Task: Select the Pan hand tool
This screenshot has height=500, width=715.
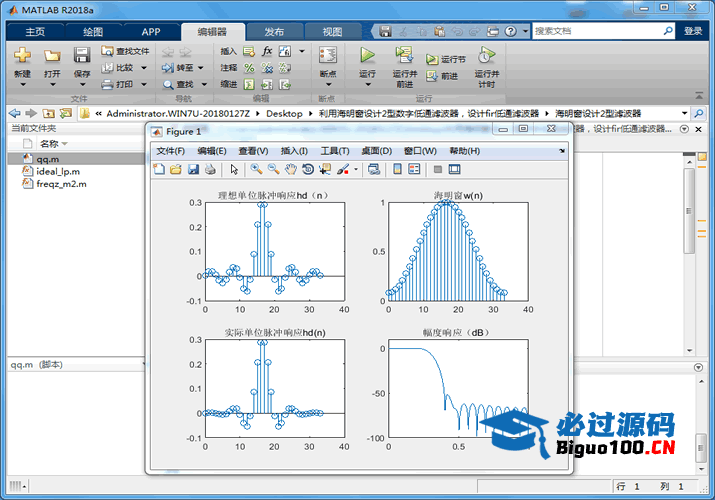Action: coord(290,169)
